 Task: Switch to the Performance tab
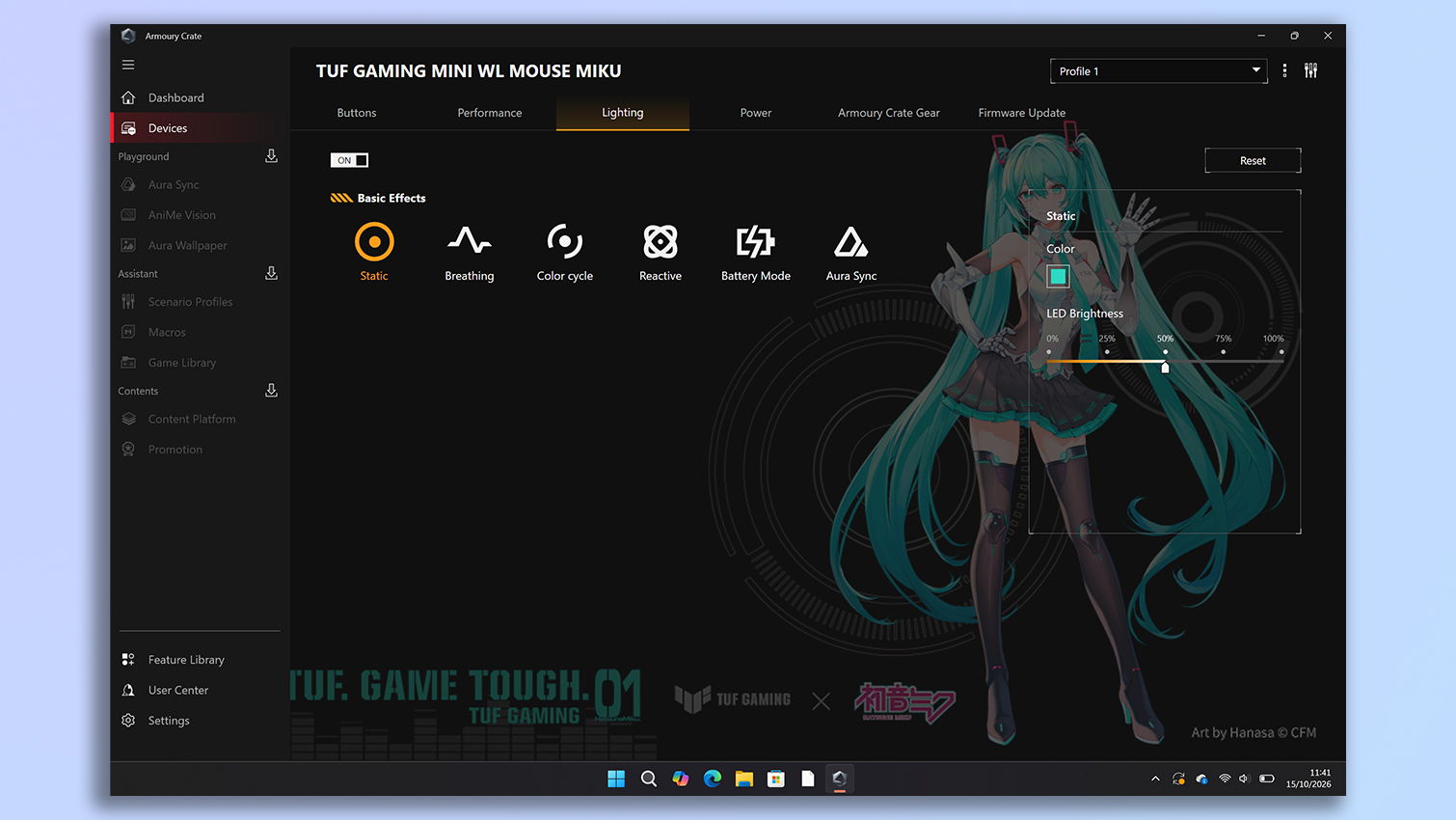(490, 113)
